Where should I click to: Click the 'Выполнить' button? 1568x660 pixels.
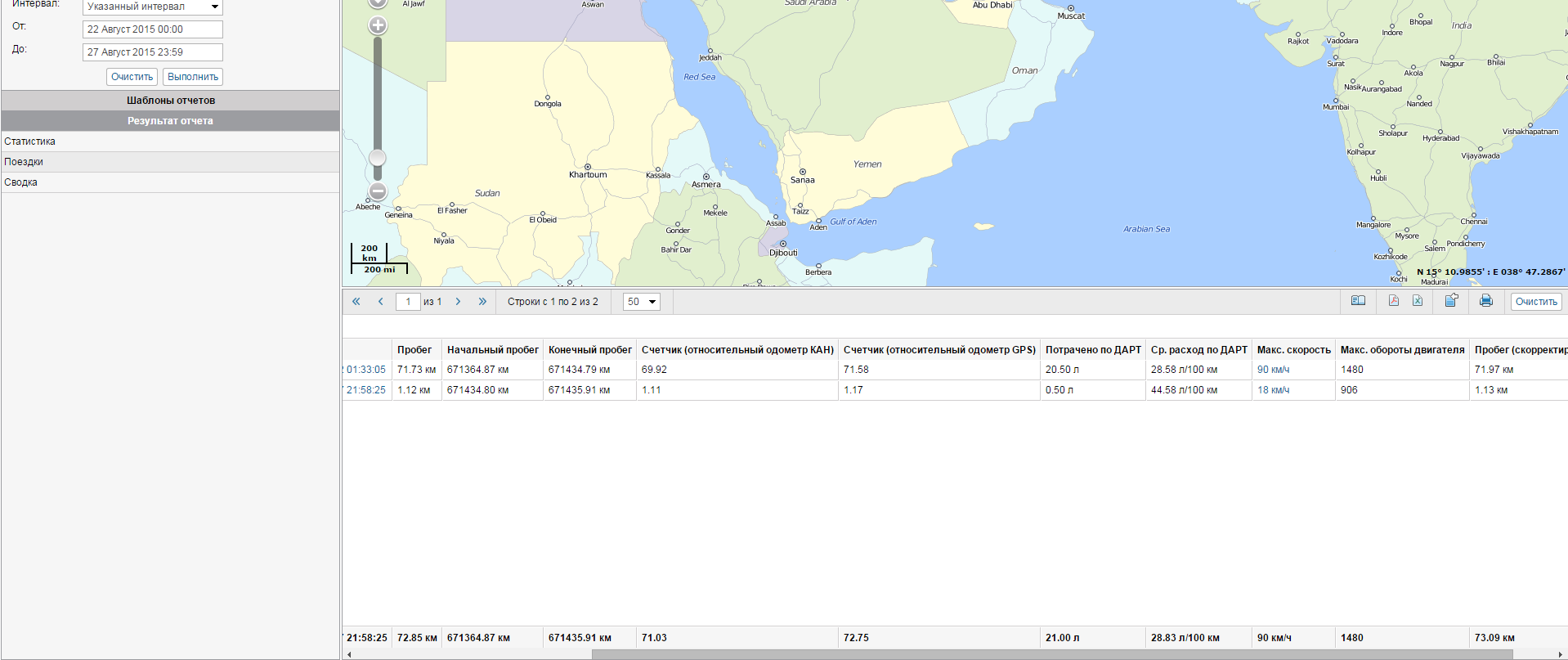tap(193, 77)
